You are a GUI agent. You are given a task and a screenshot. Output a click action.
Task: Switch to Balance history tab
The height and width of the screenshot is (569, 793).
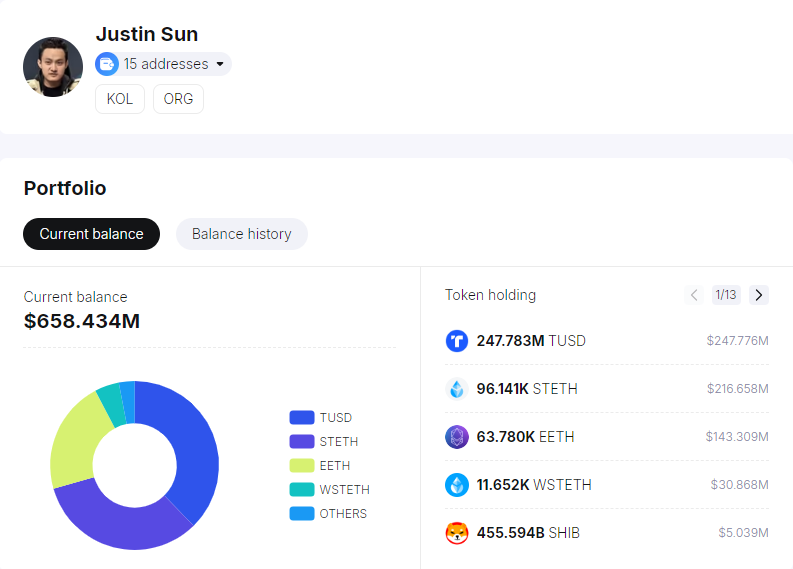(241, 234)
